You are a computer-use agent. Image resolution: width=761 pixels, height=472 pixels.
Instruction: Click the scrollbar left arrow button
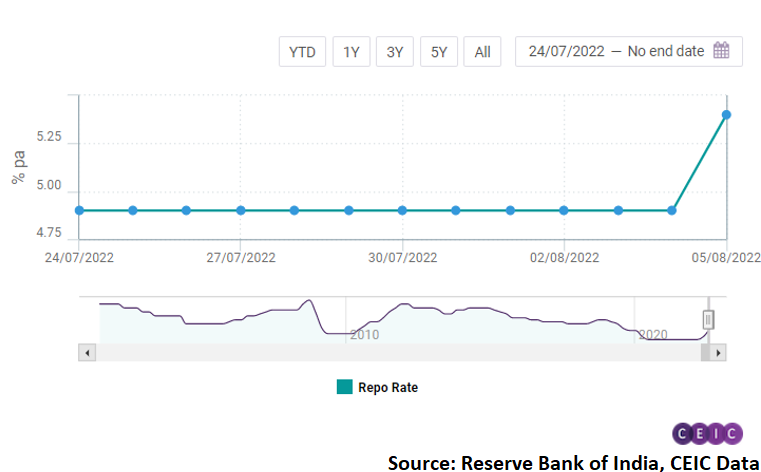87,353
